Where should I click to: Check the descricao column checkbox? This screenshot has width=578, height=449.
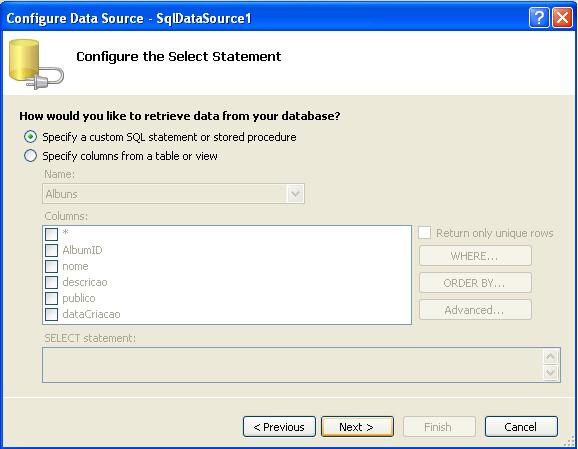click(51, 282)
